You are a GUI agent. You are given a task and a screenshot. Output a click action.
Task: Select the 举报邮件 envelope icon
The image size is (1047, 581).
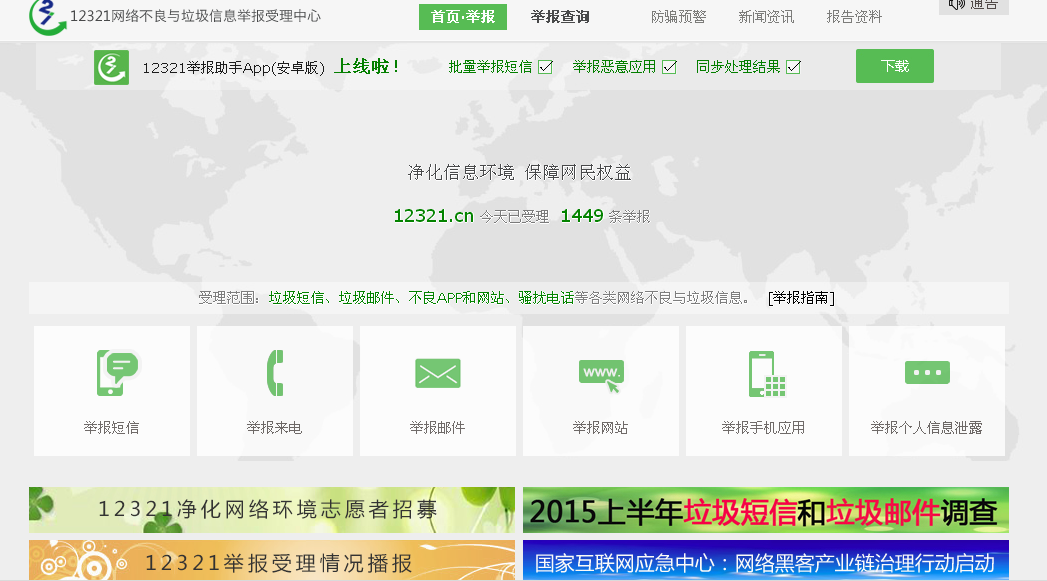point(437,373)
